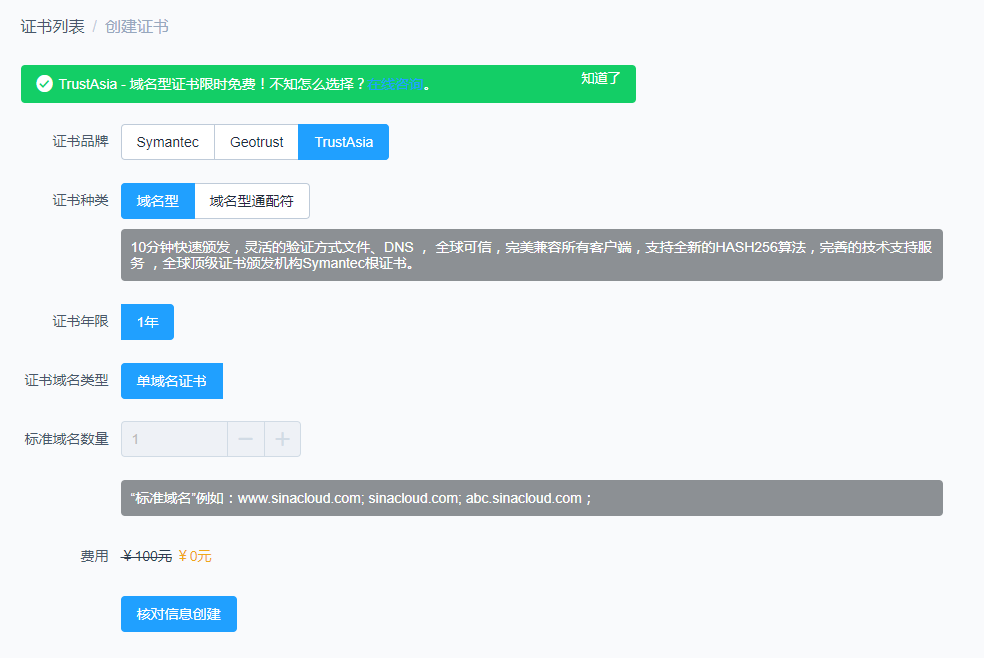Pick the TrustAsia brand option

pyautogui.click(x=343, y=142)
